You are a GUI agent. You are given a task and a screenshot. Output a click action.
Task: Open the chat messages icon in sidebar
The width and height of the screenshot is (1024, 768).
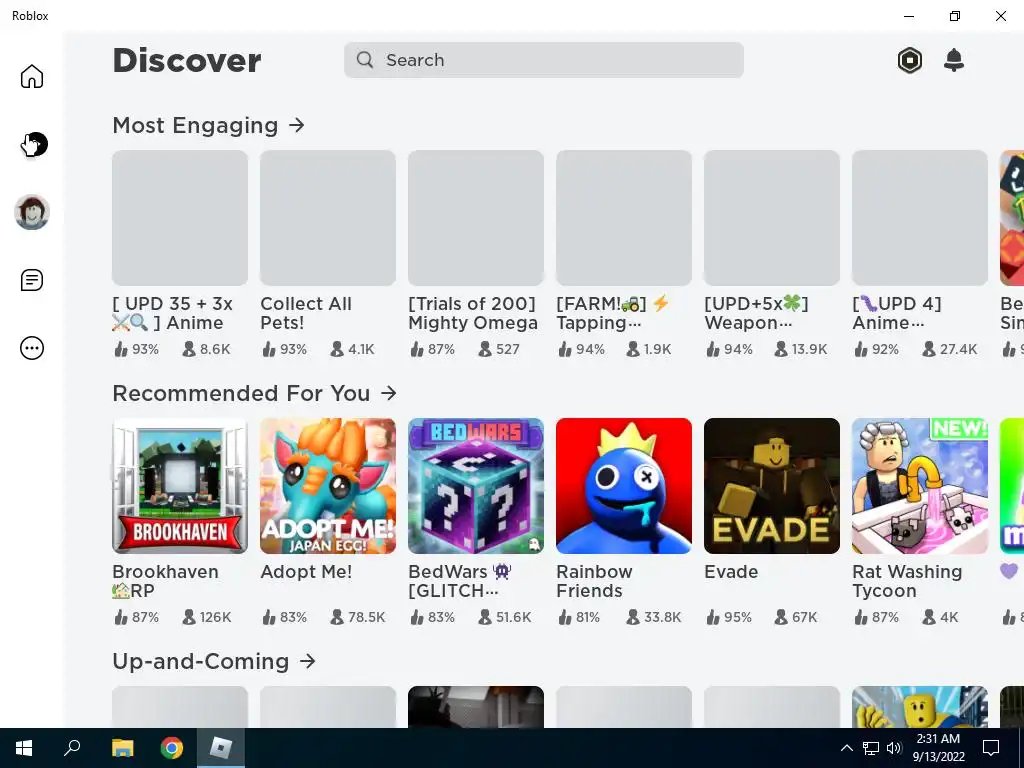point(31,280)
